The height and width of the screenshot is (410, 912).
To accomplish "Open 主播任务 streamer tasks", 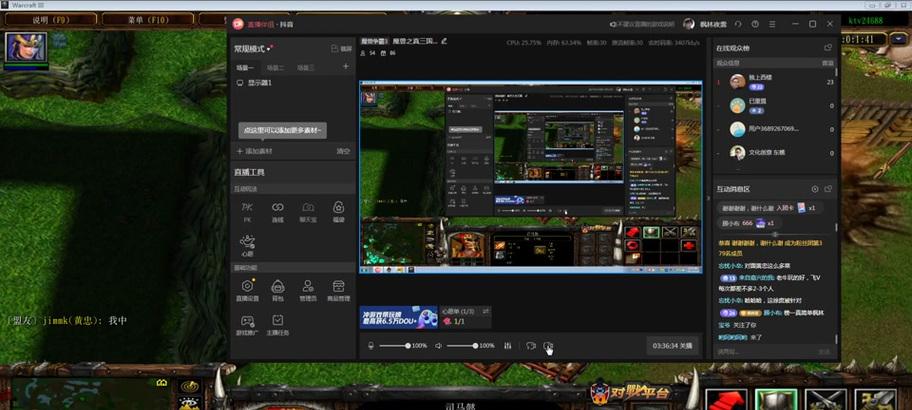I will click(277, 325).
